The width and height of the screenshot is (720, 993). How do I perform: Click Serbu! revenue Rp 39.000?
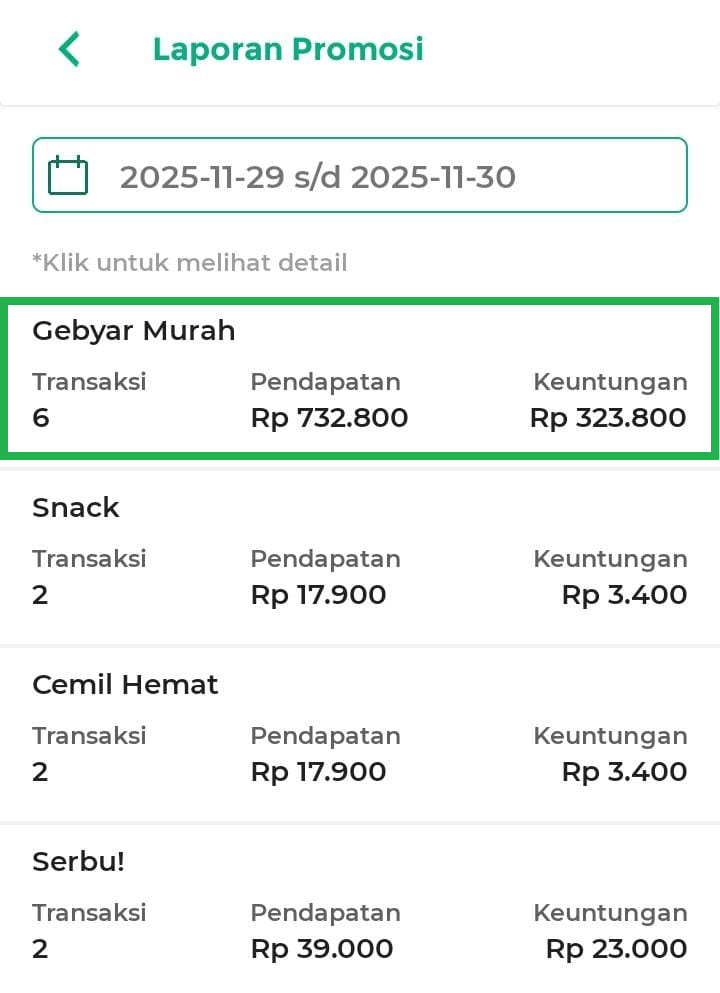(321, 949)
